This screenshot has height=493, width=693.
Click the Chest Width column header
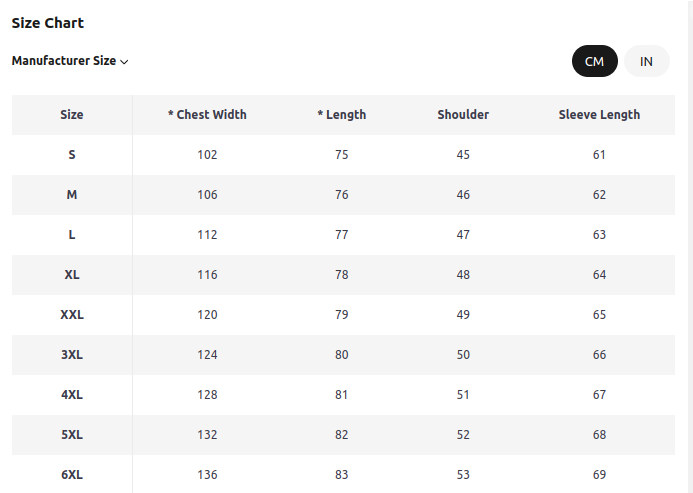[207, 115]
